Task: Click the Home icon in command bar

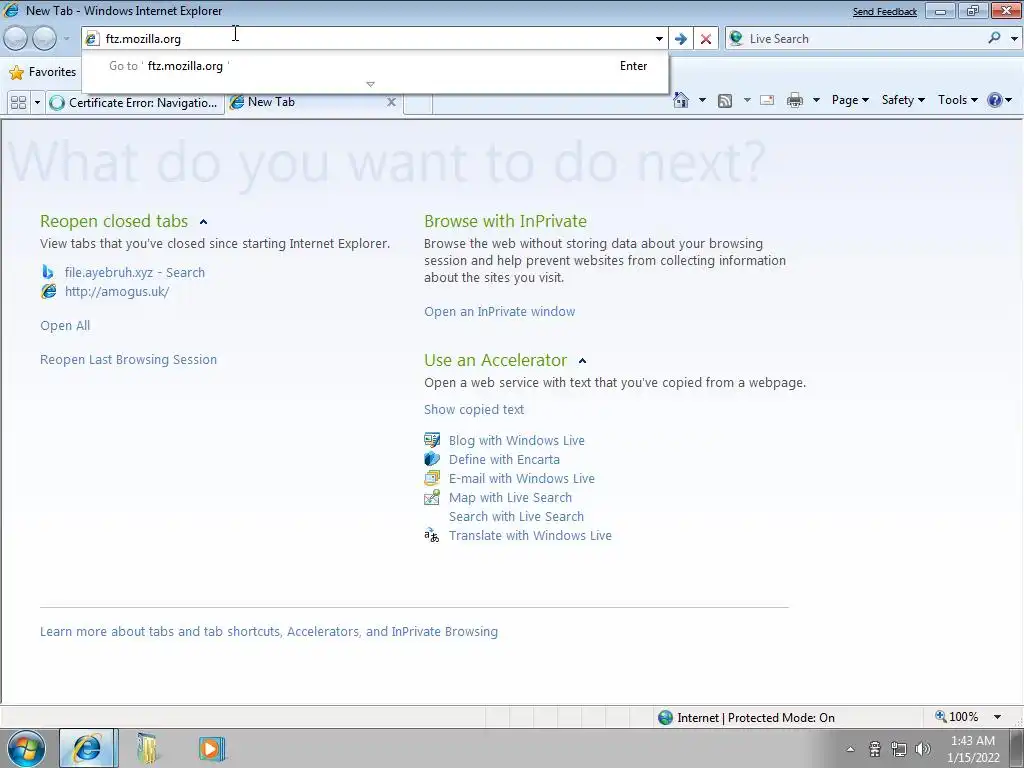Action: [x=680, y=100]
